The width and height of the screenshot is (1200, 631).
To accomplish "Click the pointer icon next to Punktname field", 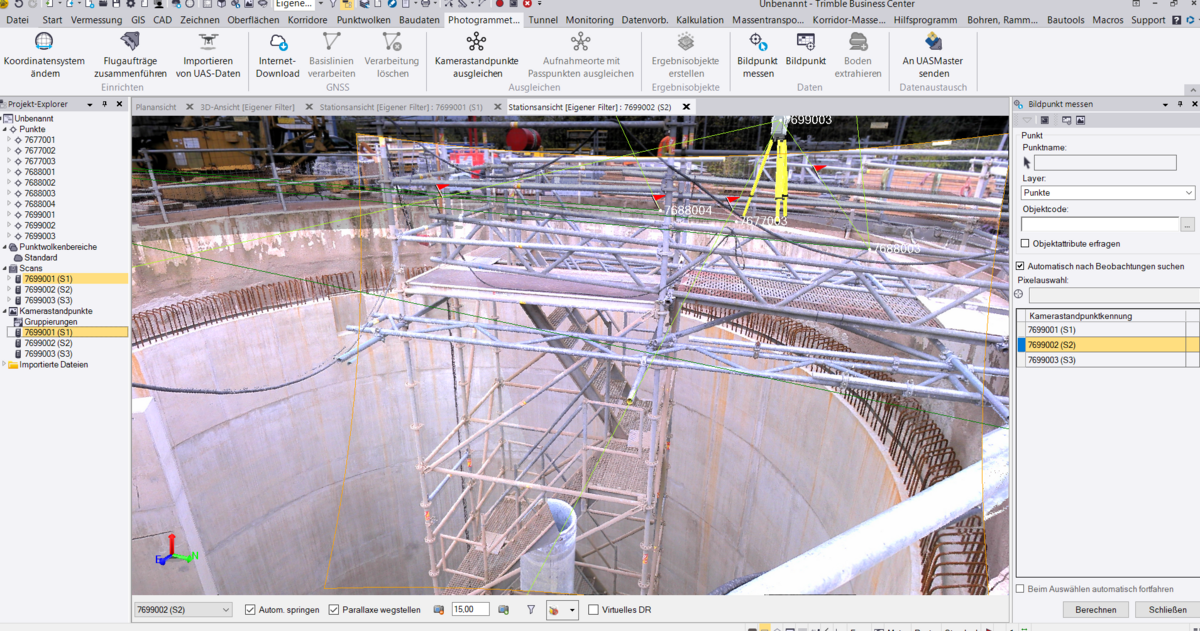I will [1027, 162].
